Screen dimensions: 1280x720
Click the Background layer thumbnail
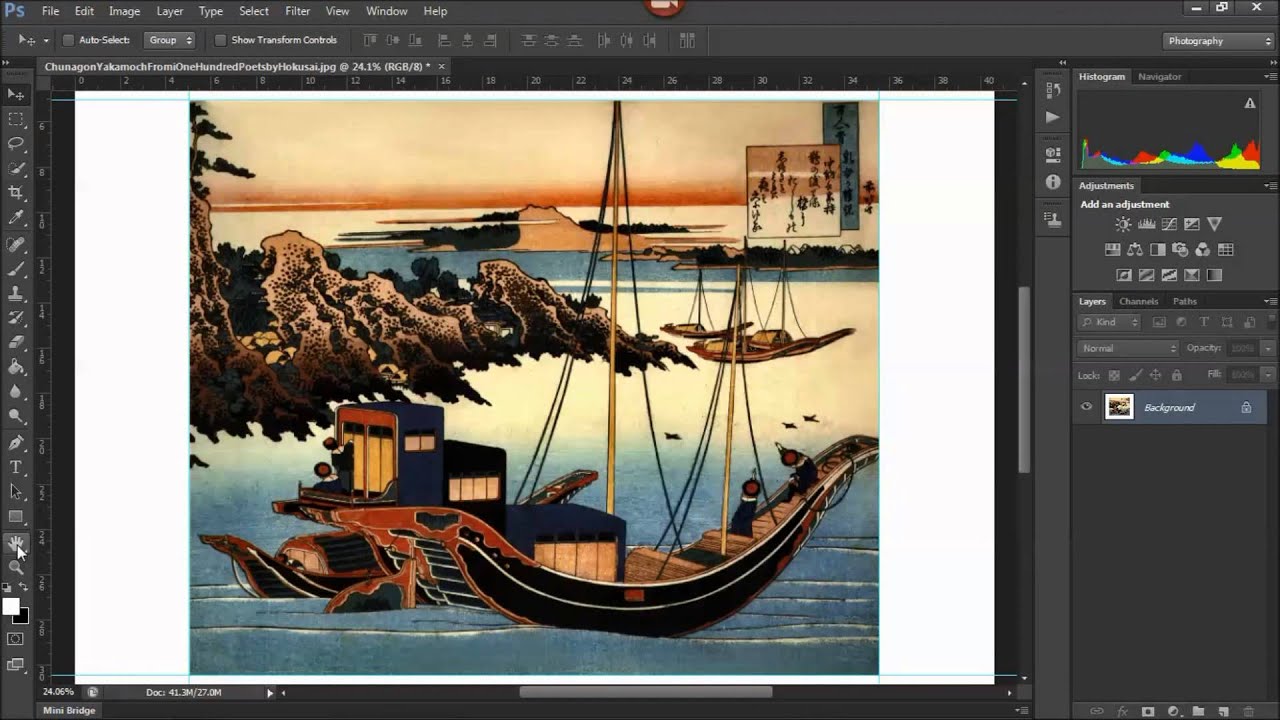(x=1119, y=406)
